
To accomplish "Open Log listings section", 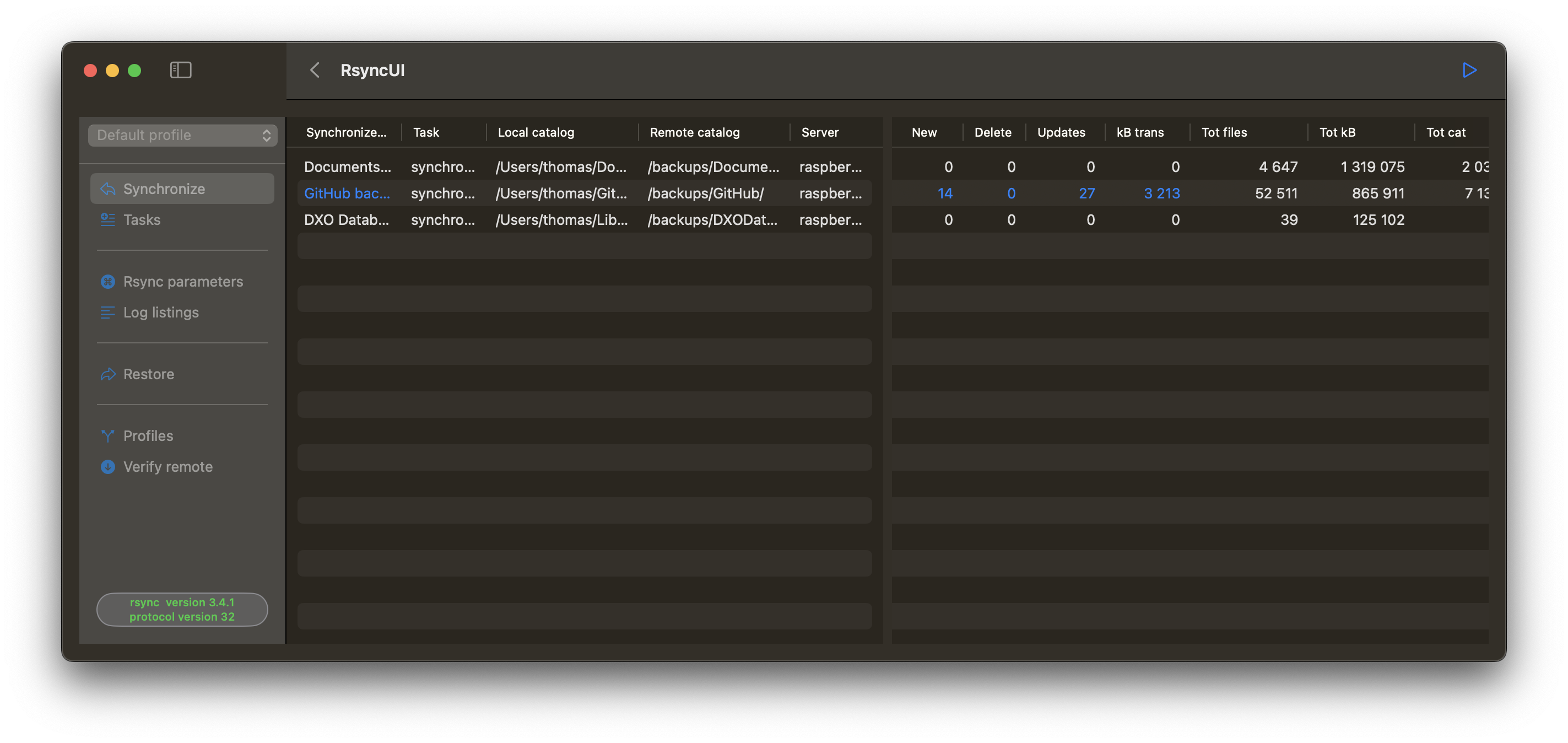I will point(182,313).
